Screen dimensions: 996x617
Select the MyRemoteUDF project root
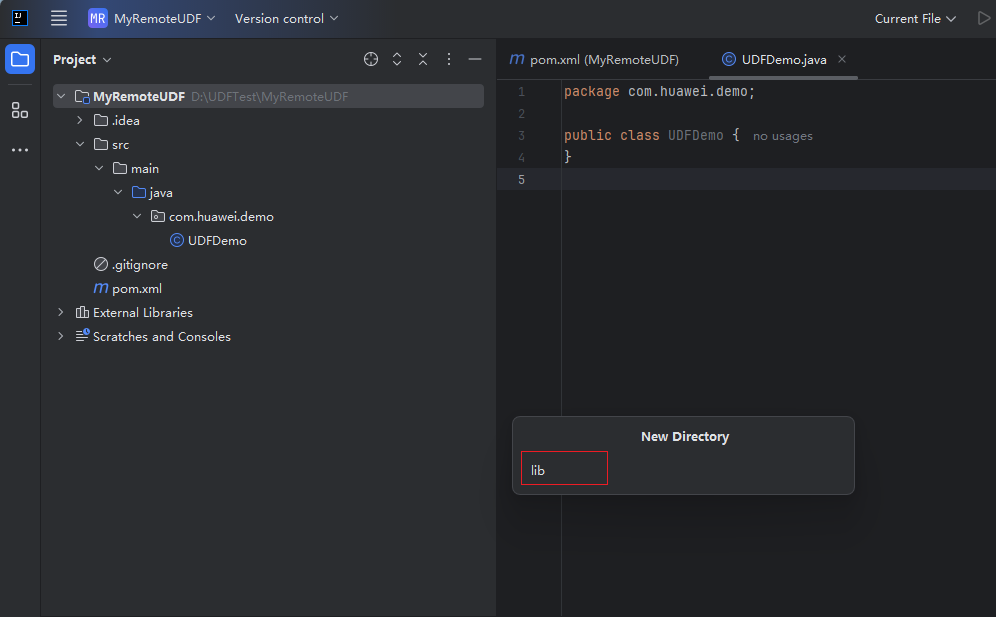(x=268, y=97)
